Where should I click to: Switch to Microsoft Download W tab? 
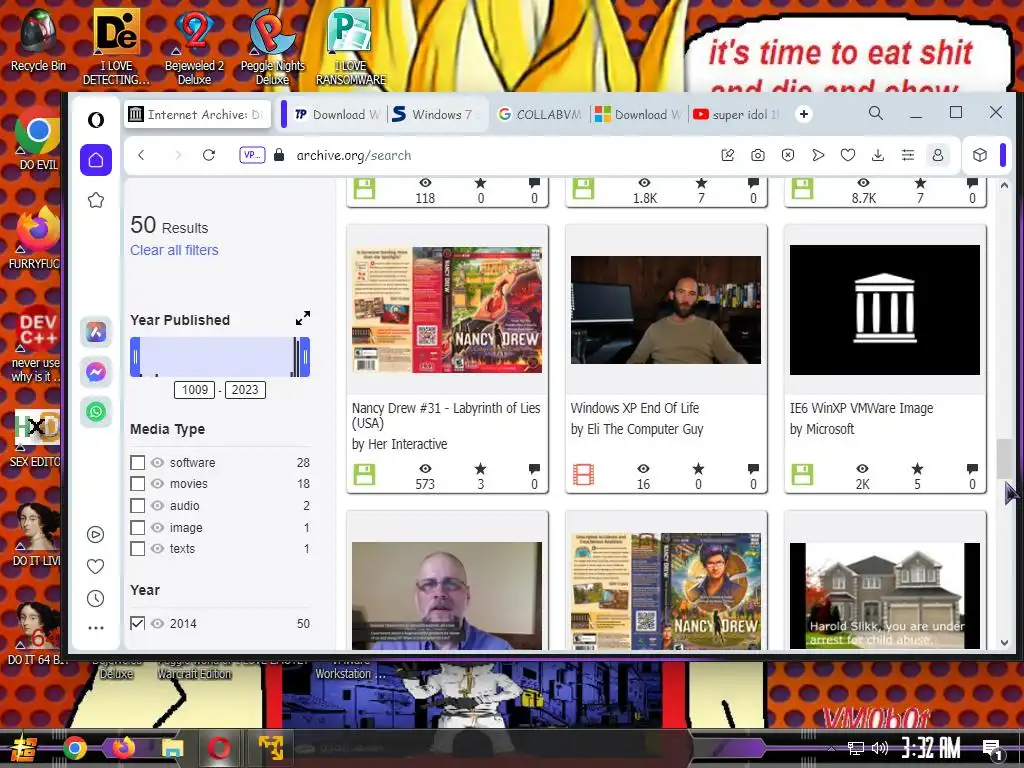point(639,114)
